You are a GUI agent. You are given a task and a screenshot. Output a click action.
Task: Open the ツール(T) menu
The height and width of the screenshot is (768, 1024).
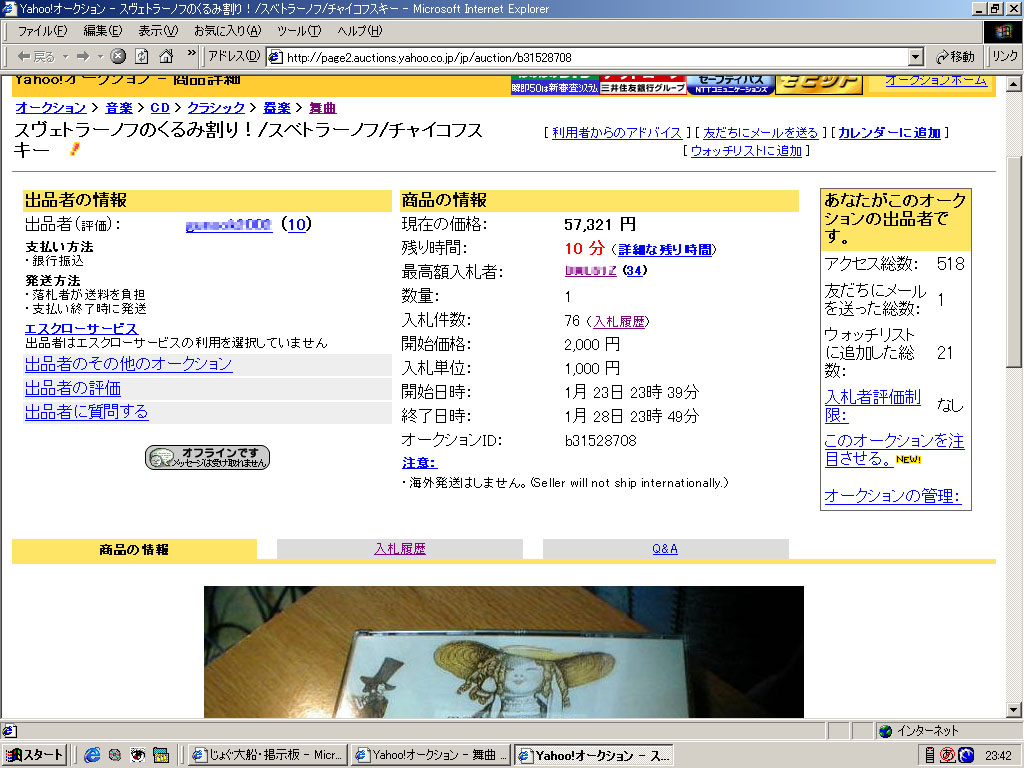(x=298, y=31)
